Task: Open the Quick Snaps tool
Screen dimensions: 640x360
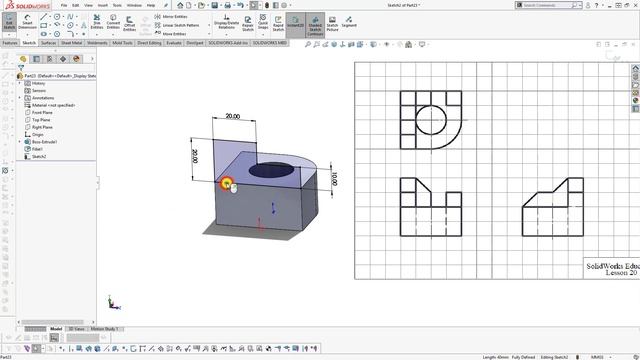Action: 263,22
